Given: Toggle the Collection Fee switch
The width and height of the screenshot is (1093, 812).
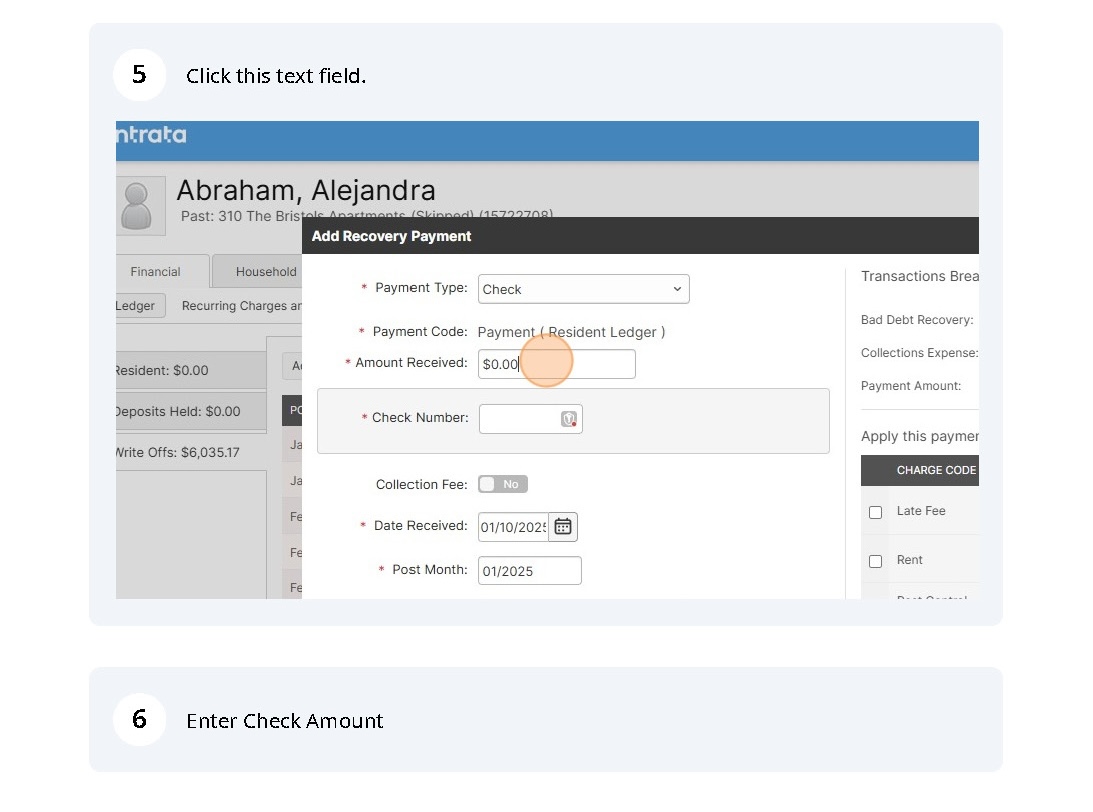Looking at the screenshot, I should [x=503, y=484].
